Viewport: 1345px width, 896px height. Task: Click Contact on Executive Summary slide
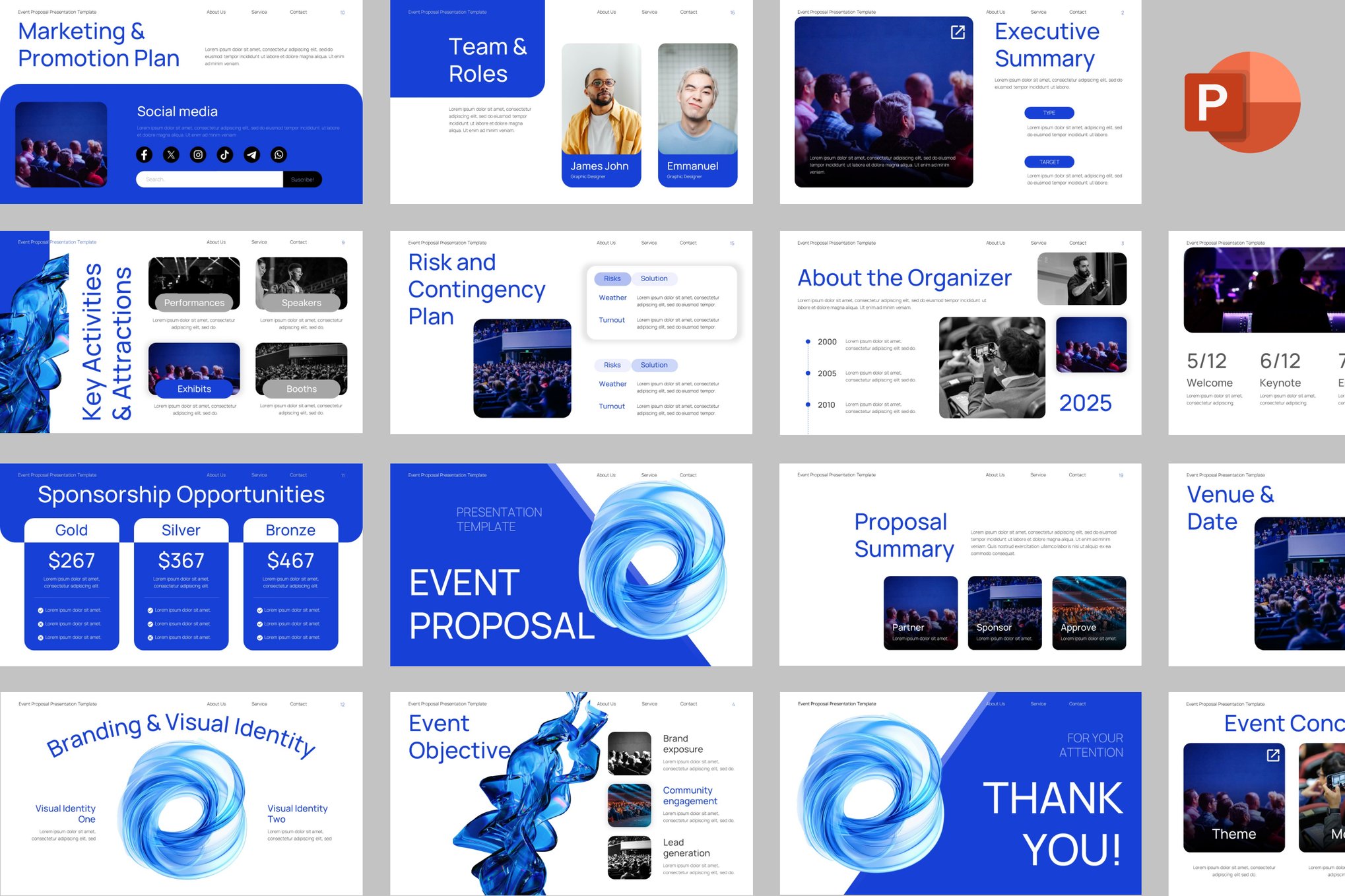pos(1078,12)
